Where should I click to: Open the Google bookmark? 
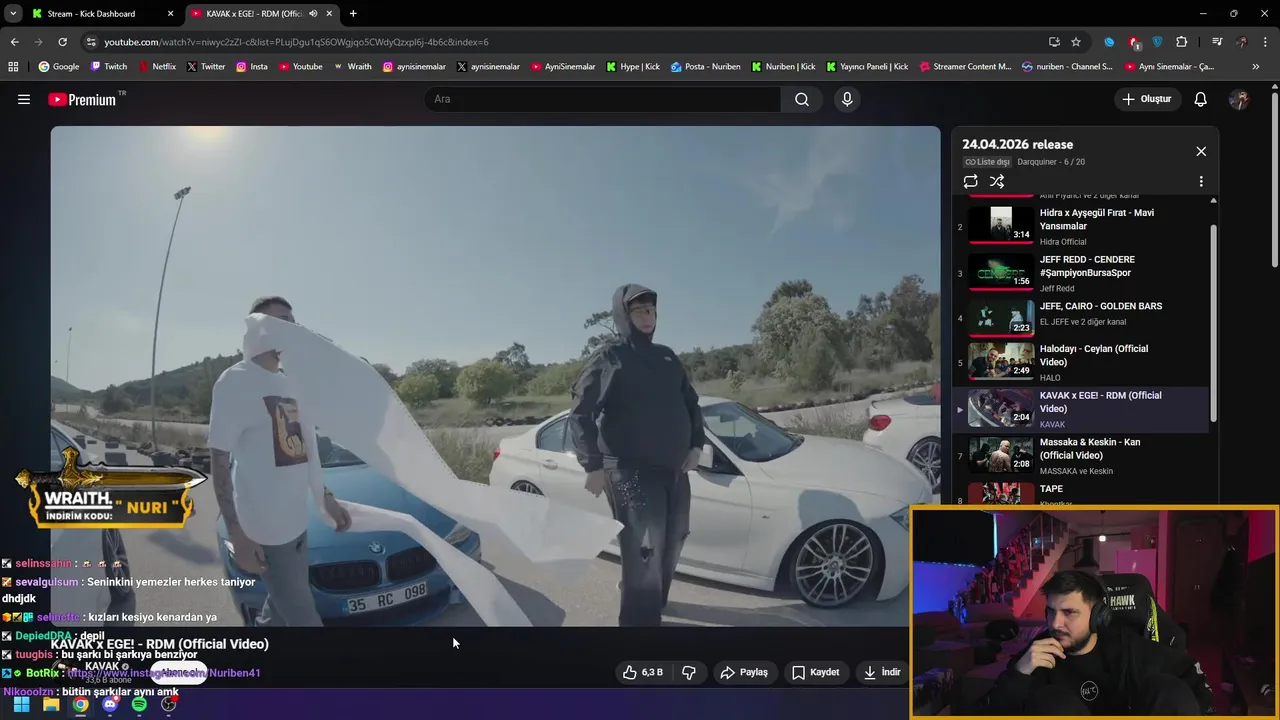click(59, 67)
